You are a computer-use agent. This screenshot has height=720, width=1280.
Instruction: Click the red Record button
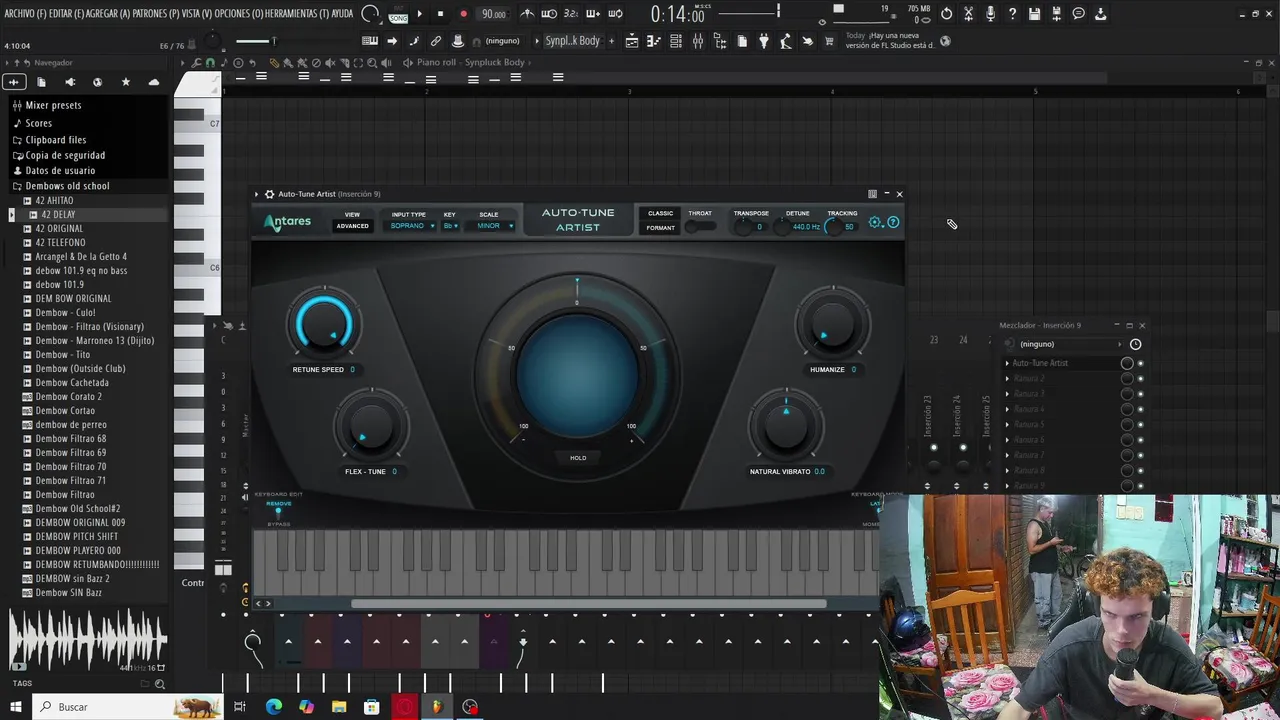(463, 14)
